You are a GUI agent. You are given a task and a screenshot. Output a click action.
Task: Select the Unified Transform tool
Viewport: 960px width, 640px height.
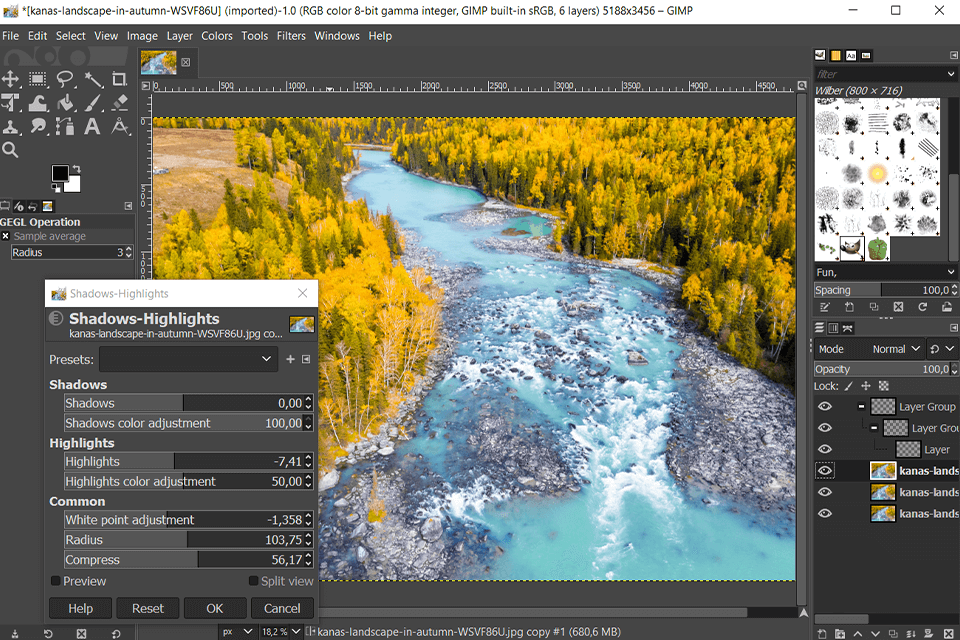[10, 102]
